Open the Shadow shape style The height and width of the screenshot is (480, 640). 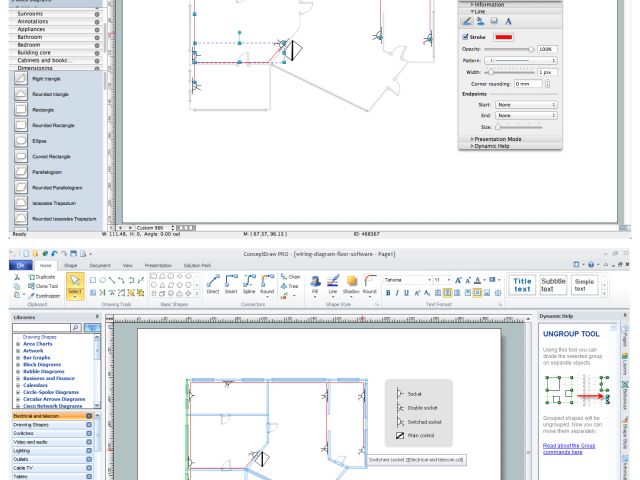pyautogui.click(x=351, y=285)
